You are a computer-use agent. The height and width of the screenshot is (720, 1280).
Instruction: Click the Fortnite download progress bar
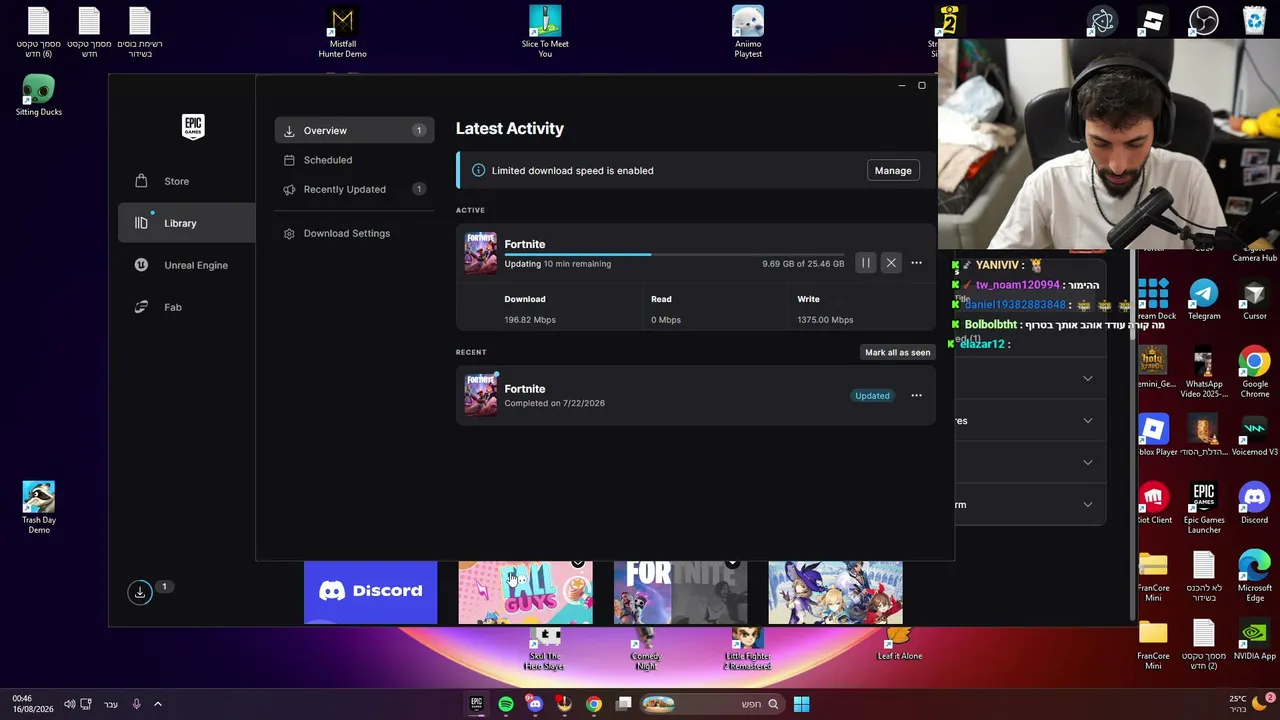674,254
